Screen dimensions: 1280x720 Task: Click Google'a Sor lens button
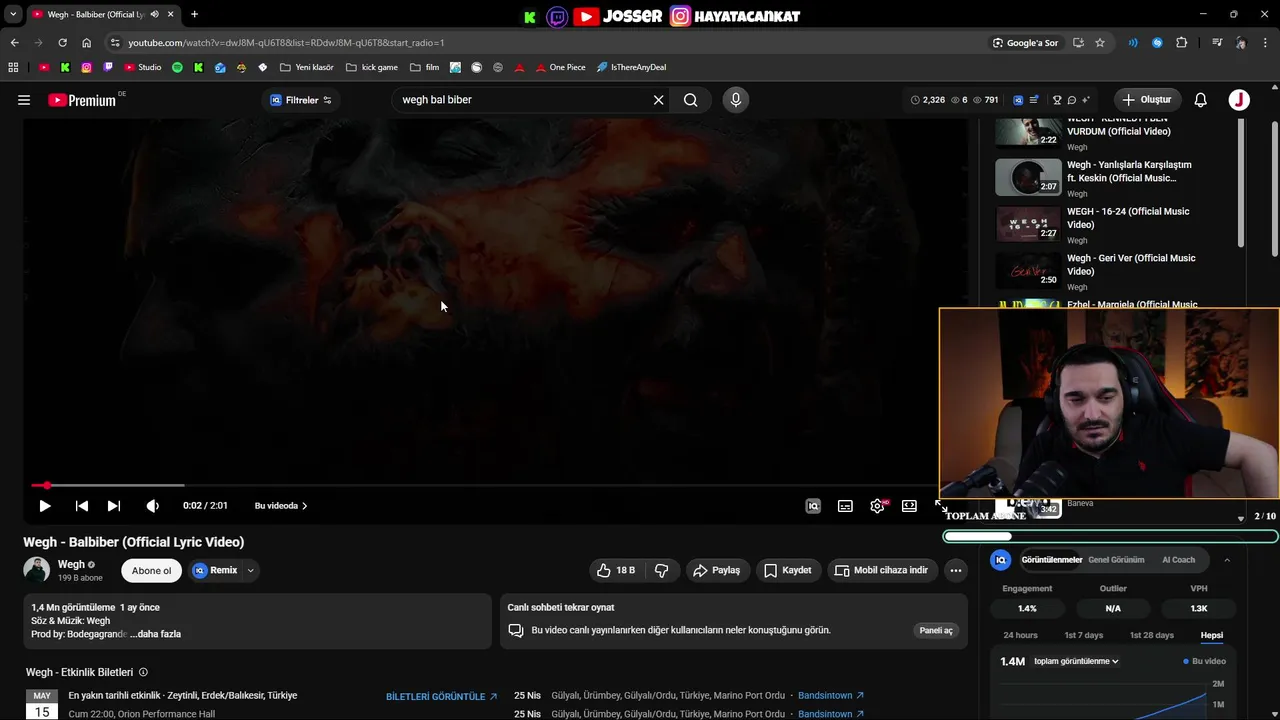click(x=1025, y=43)
